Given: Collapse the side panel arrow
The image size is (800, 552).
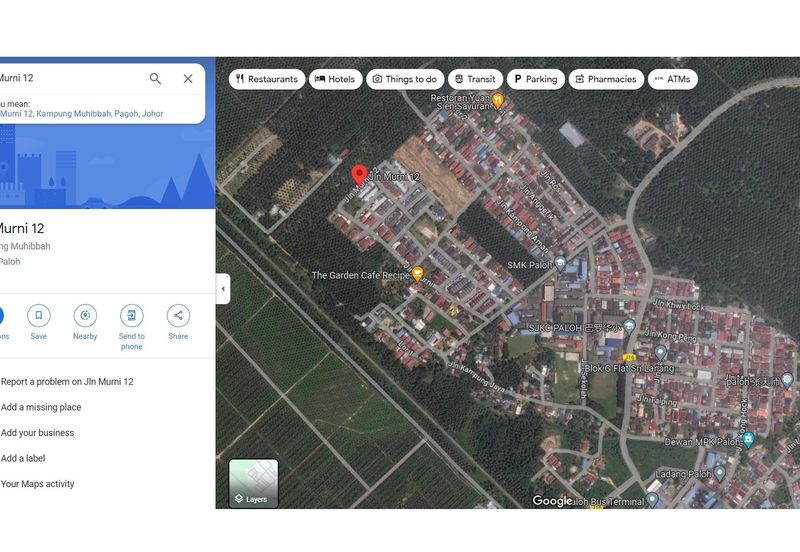Looking at the screenshot, I should tap(222, 289).
